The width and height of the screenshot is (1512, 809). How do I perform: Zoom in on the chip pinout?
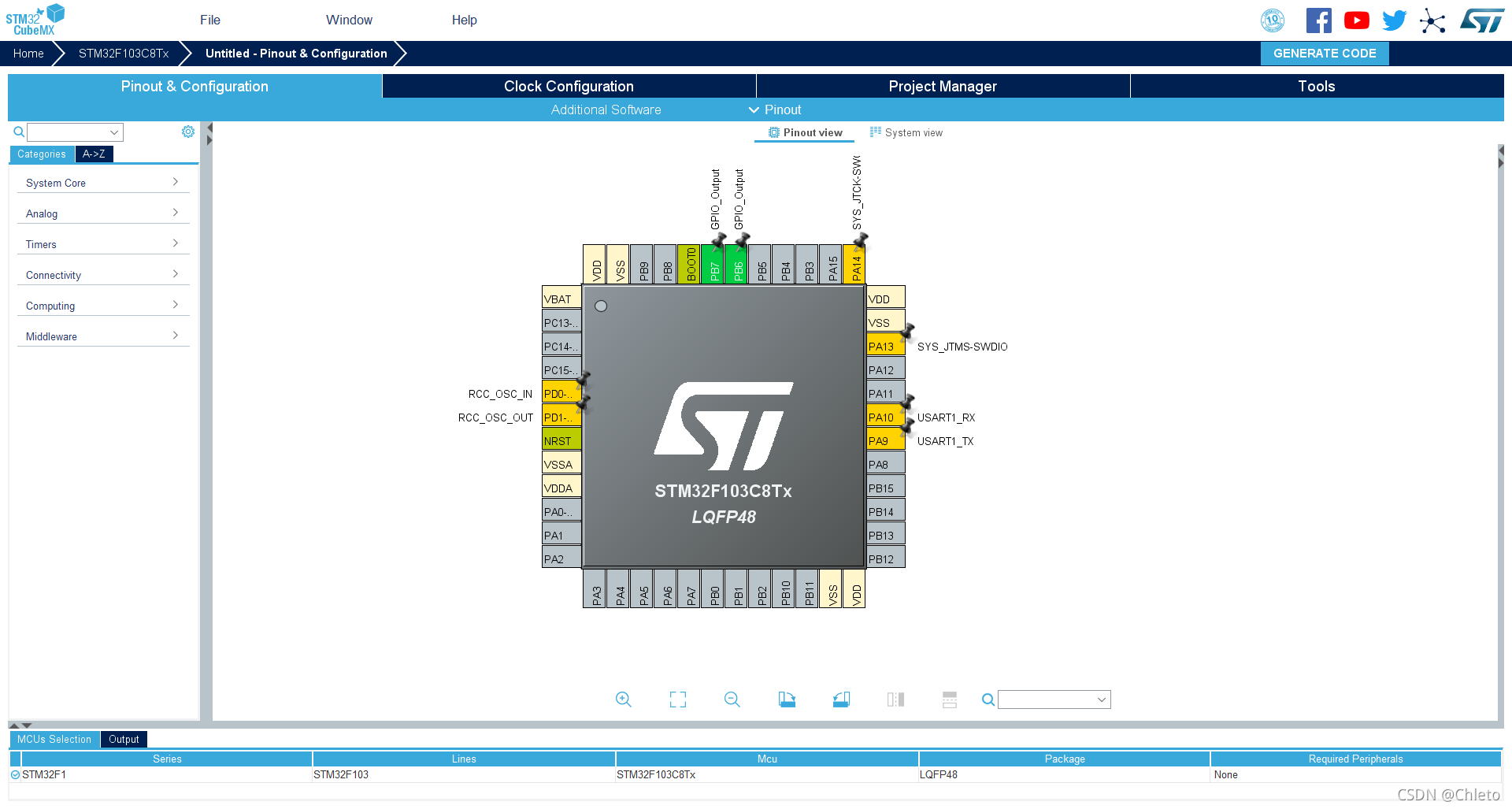point(624,700)
